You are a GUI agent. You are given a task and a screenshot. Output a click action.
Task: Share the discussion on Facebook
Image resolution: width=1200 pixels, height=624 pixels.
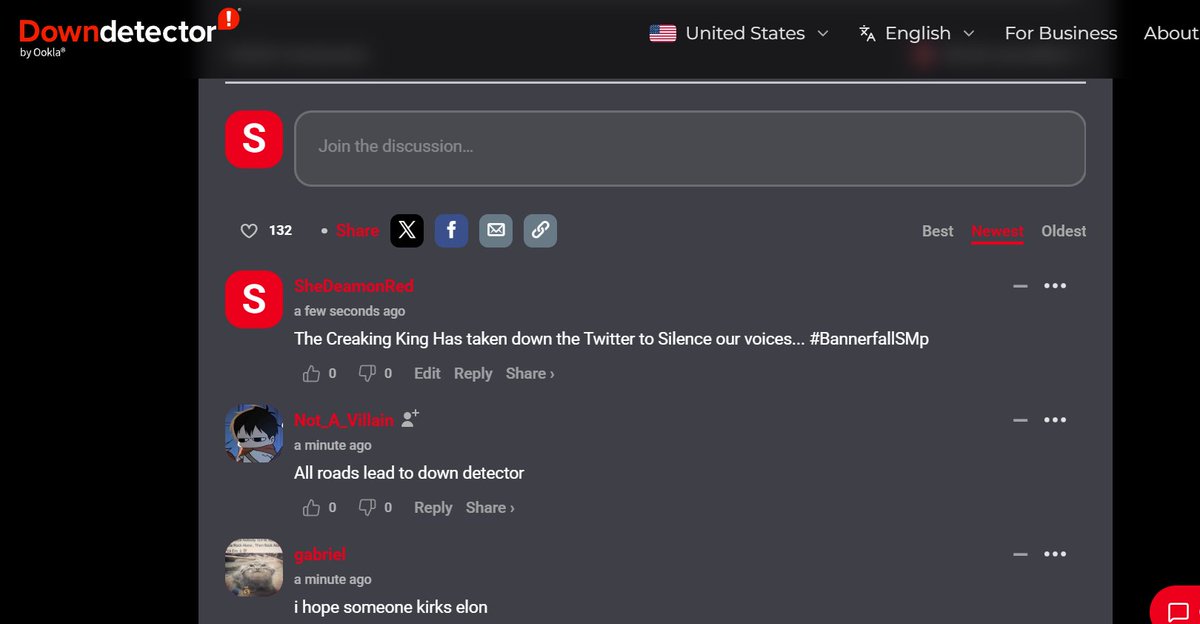tap(451, 230)
